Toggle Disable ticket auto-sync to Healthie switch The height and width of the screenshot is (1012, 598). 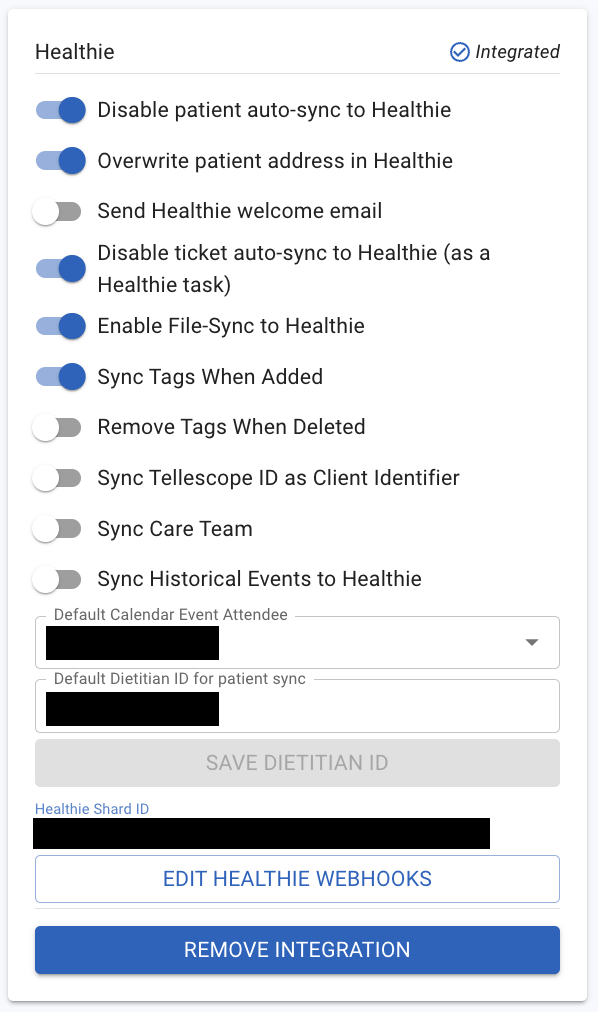pos(60,268)
